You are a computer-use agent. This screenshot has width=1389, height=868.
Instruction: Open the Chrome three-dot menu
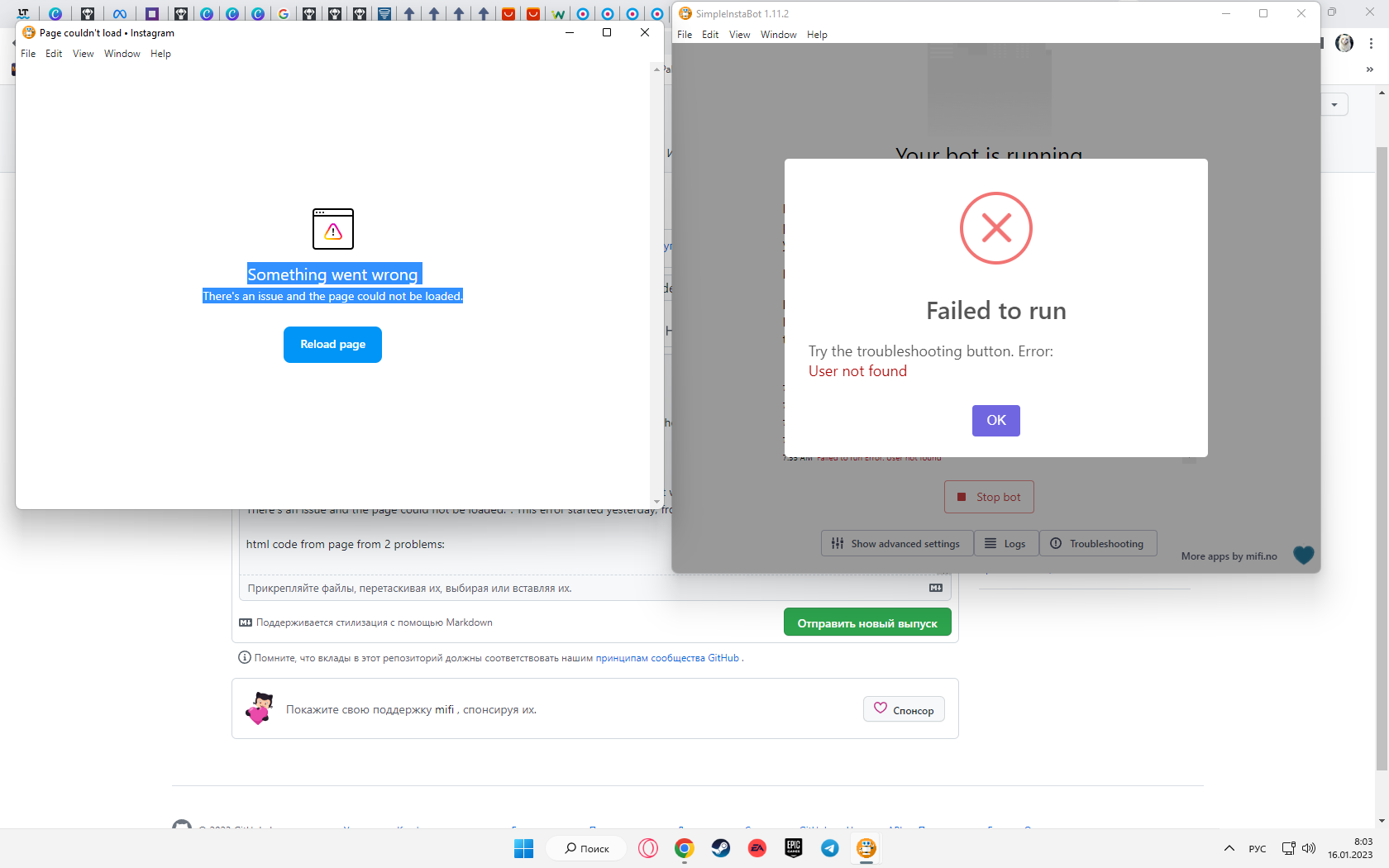(x=1372, y=43)
